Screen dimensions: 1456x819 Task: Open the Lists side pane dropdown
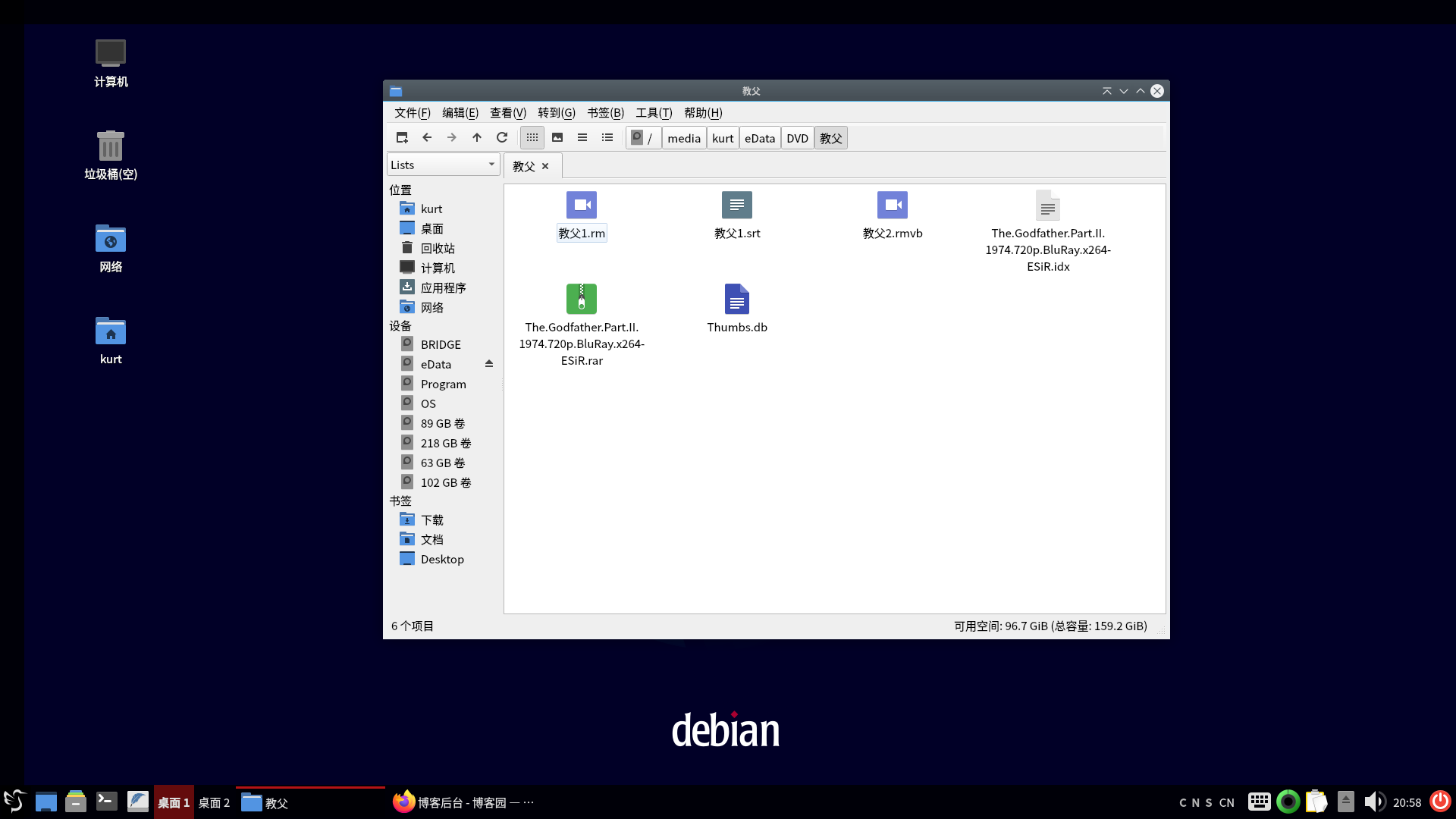tap(443, 165)
